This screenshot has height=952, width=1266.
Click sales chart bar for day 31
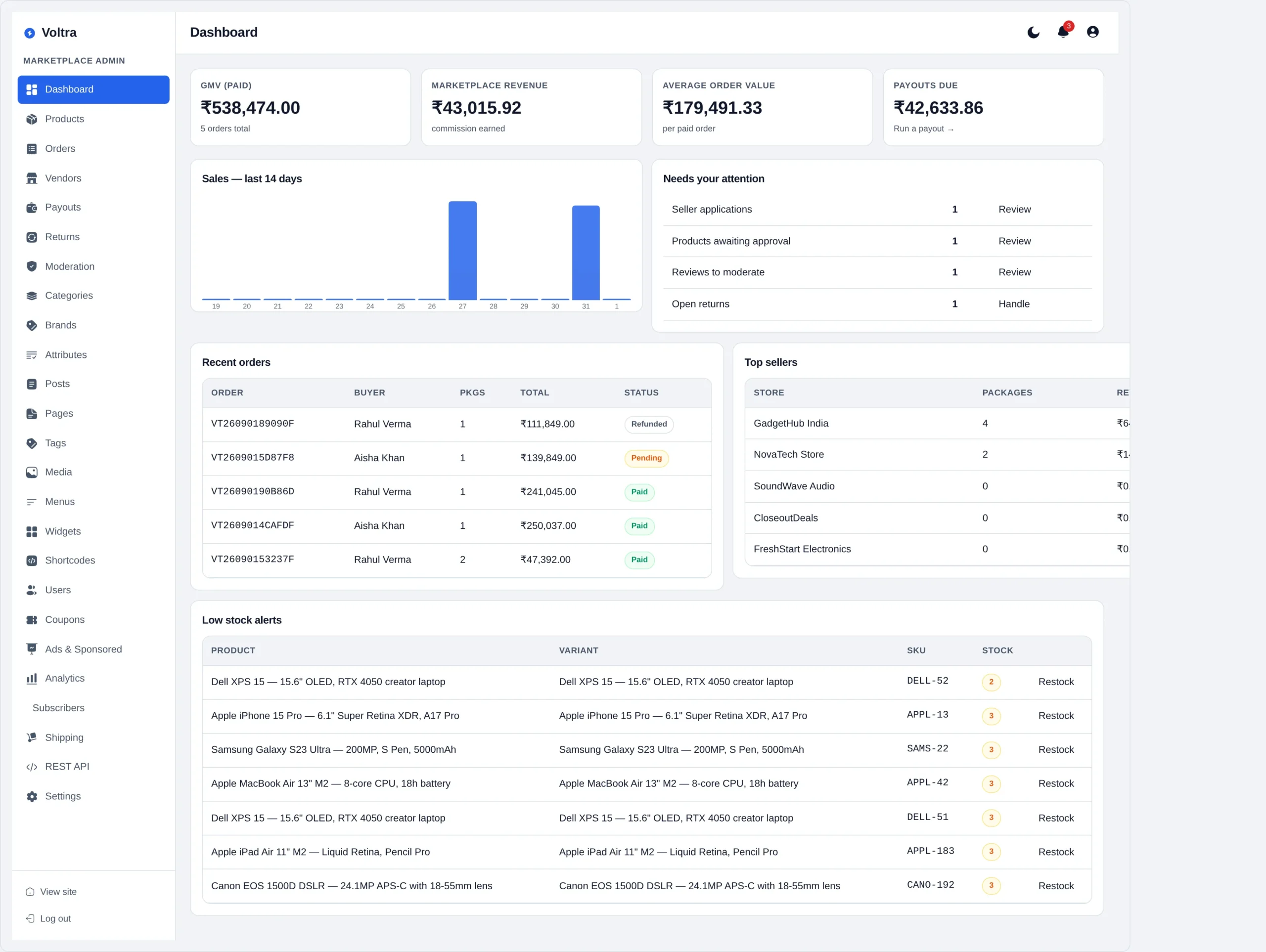pos(586,252)
